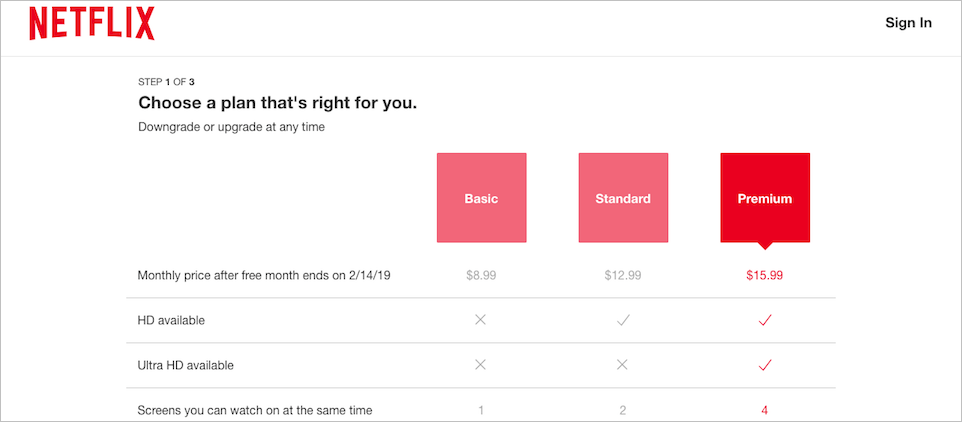962x422 pixels.
Task: Click the Premium Ultra HD red checkmark
Action: [x=765, y=365]
